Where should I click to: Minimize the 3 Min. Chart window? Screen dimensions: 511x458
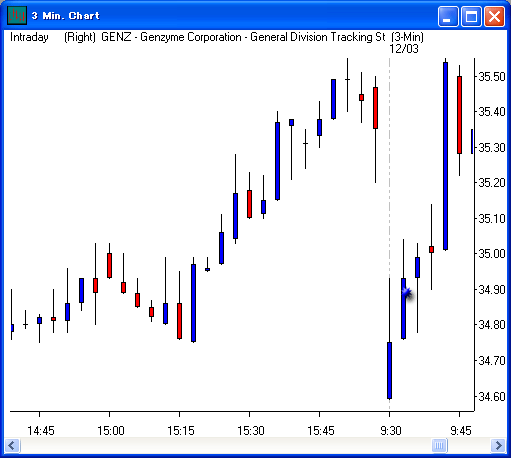pos(448,16)
